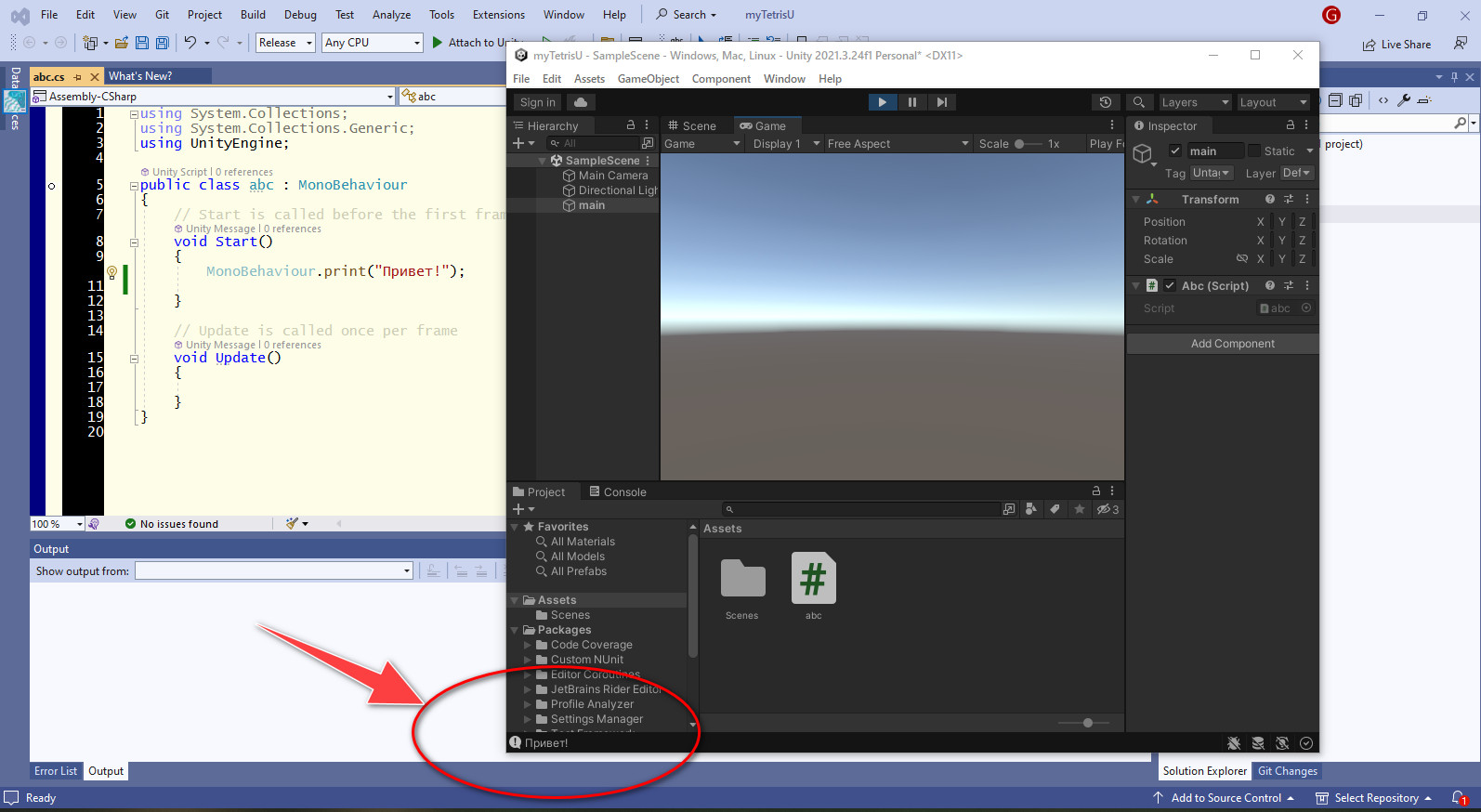
Task: Lock the Hierarchy panel
Action: 631,124
